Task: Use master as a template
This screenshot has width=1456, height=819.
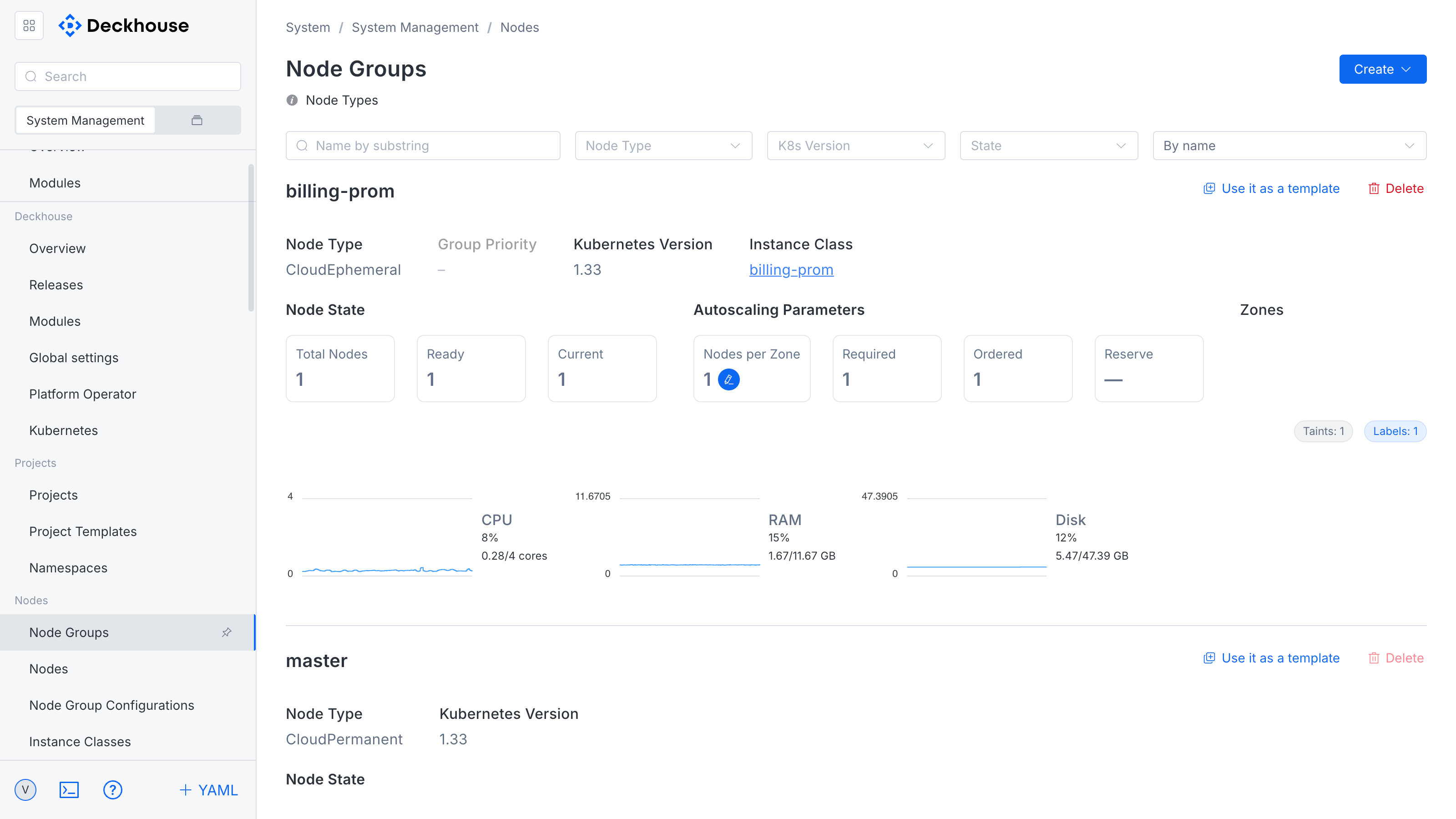Action: [1271, 658]
